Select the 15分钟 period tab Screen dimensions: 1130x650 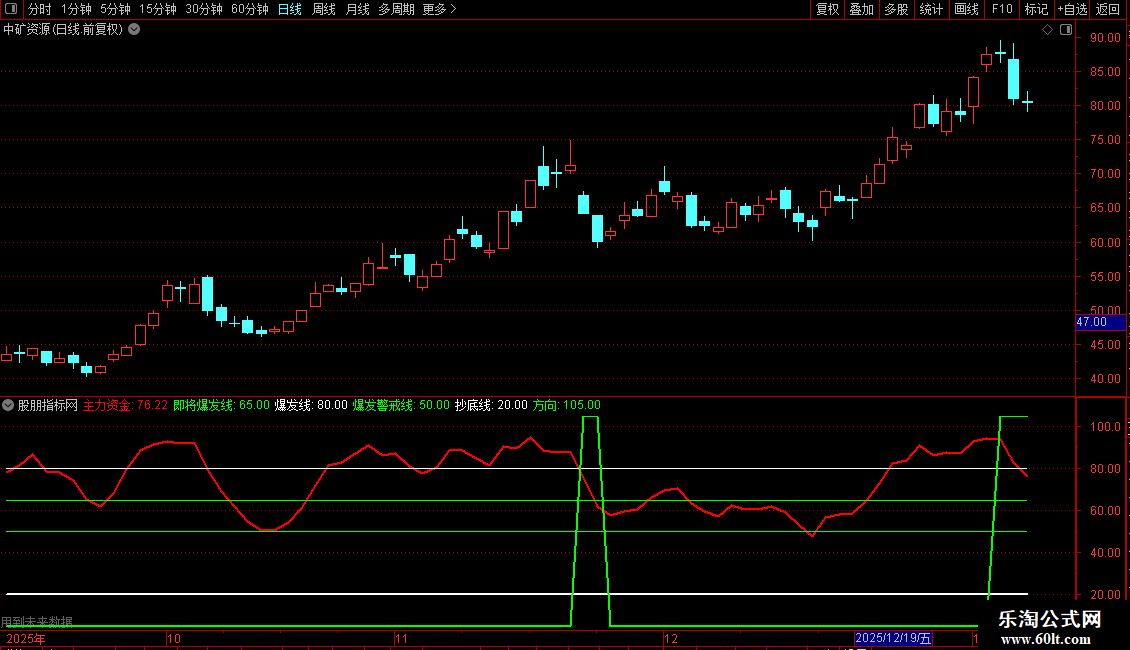pyautogui.click(x=158, y=9)
